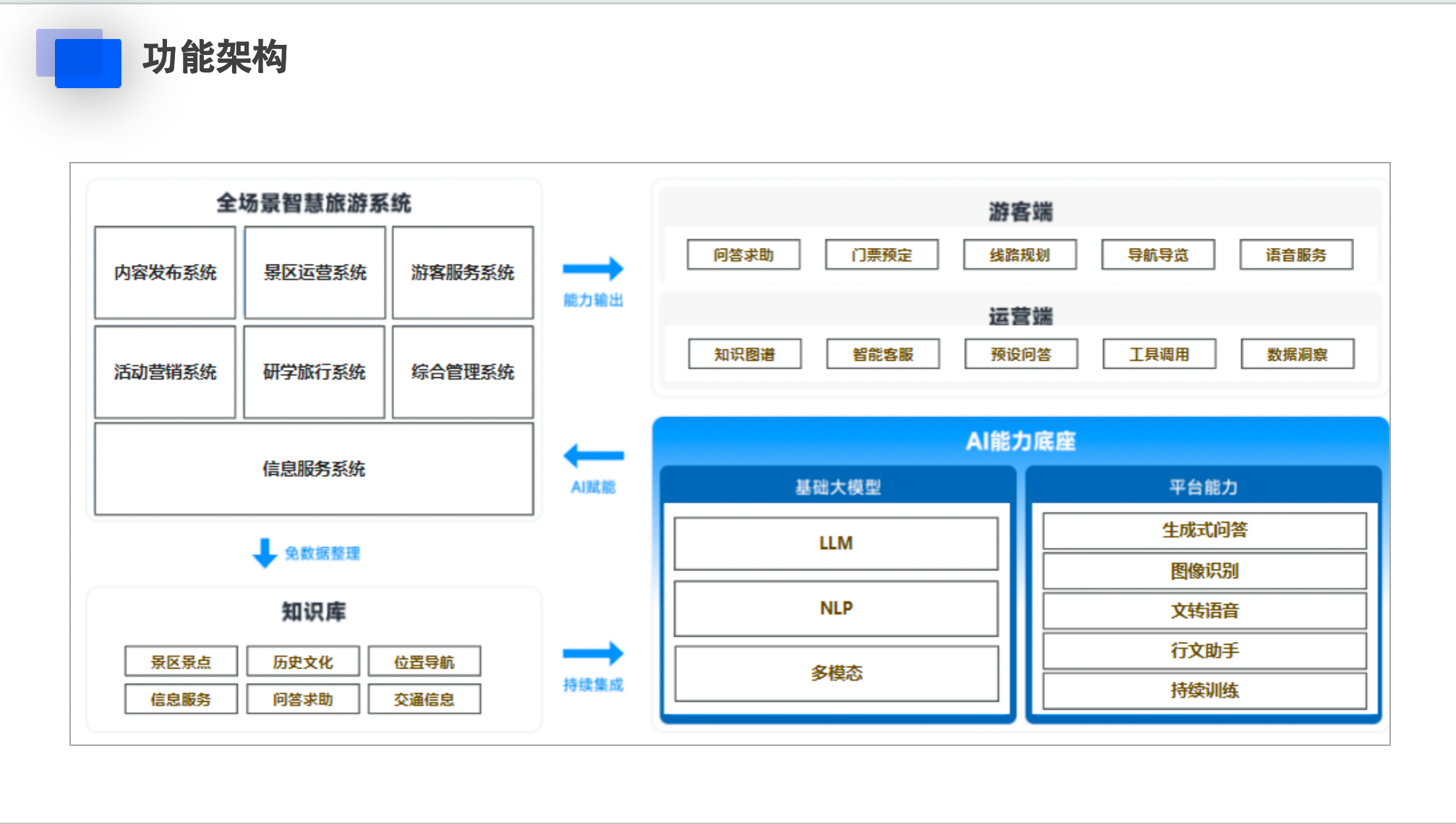Select the 生成式问答 box
Viewport: 1456px width, 824px height.
(x=1204, y=531)
